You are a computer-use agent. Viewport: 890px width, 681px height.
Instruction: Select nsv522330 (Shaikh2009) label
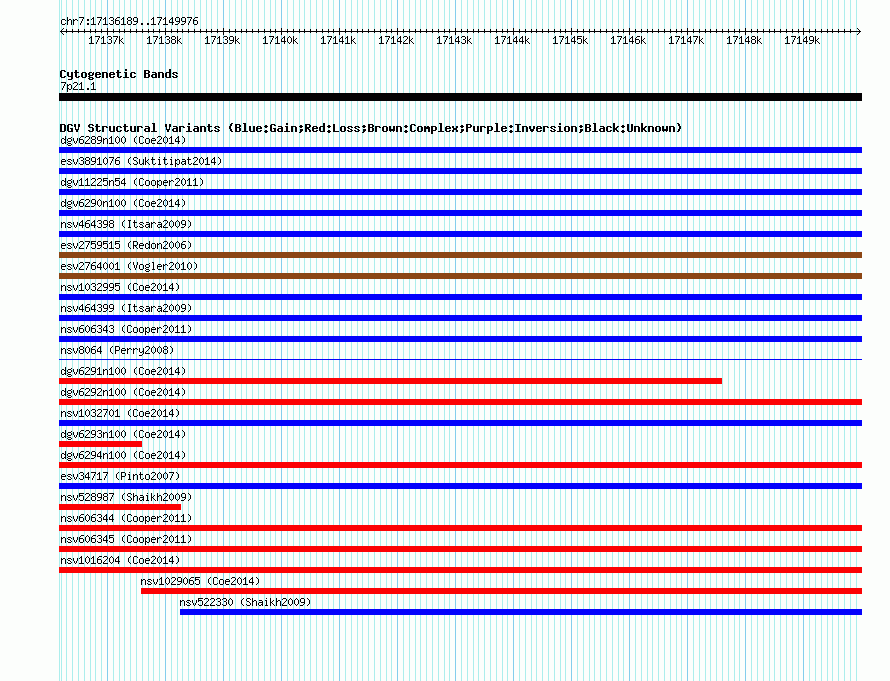pos(245,602)
